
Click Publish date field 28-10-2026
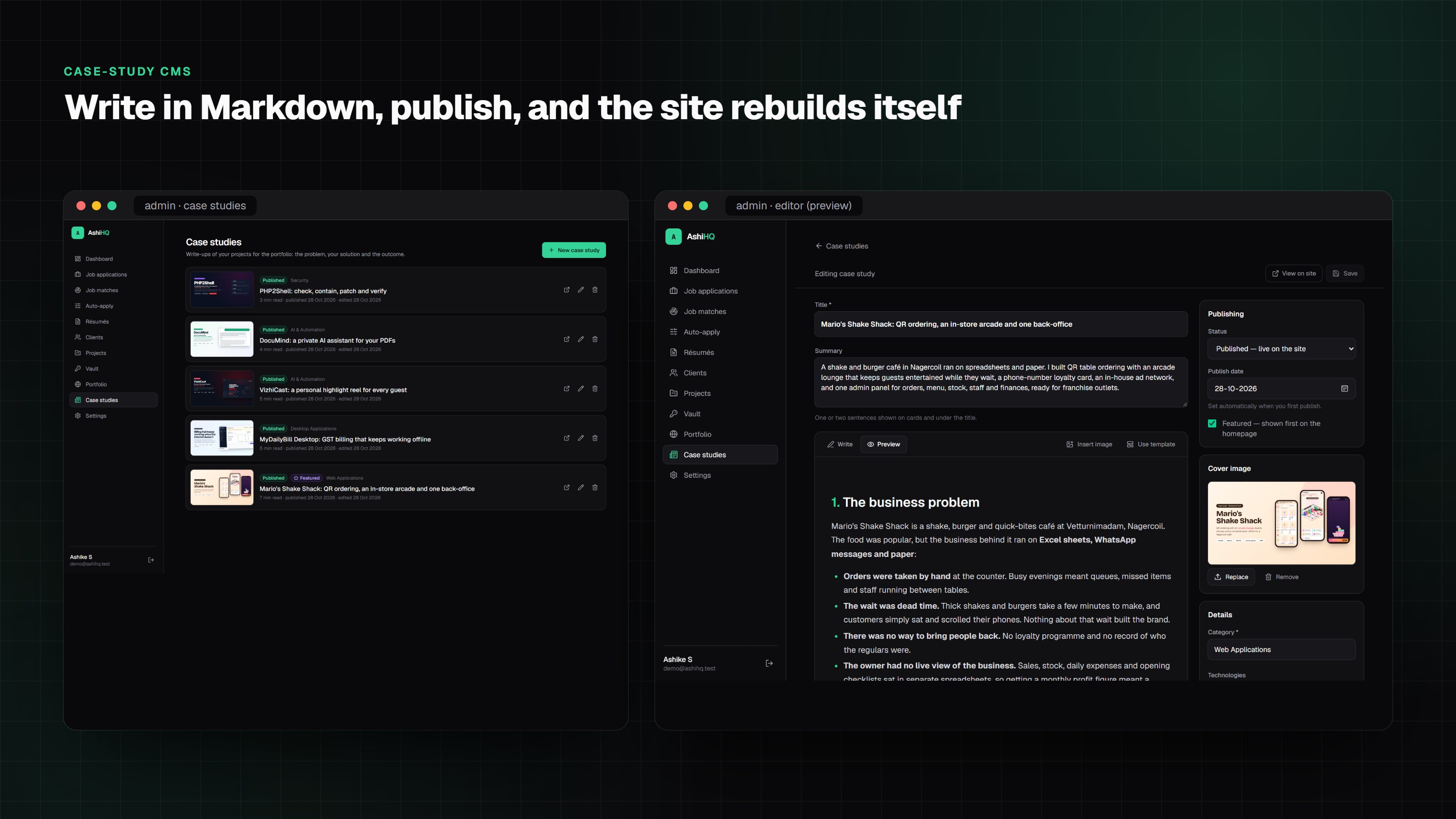click(1281, 389)
